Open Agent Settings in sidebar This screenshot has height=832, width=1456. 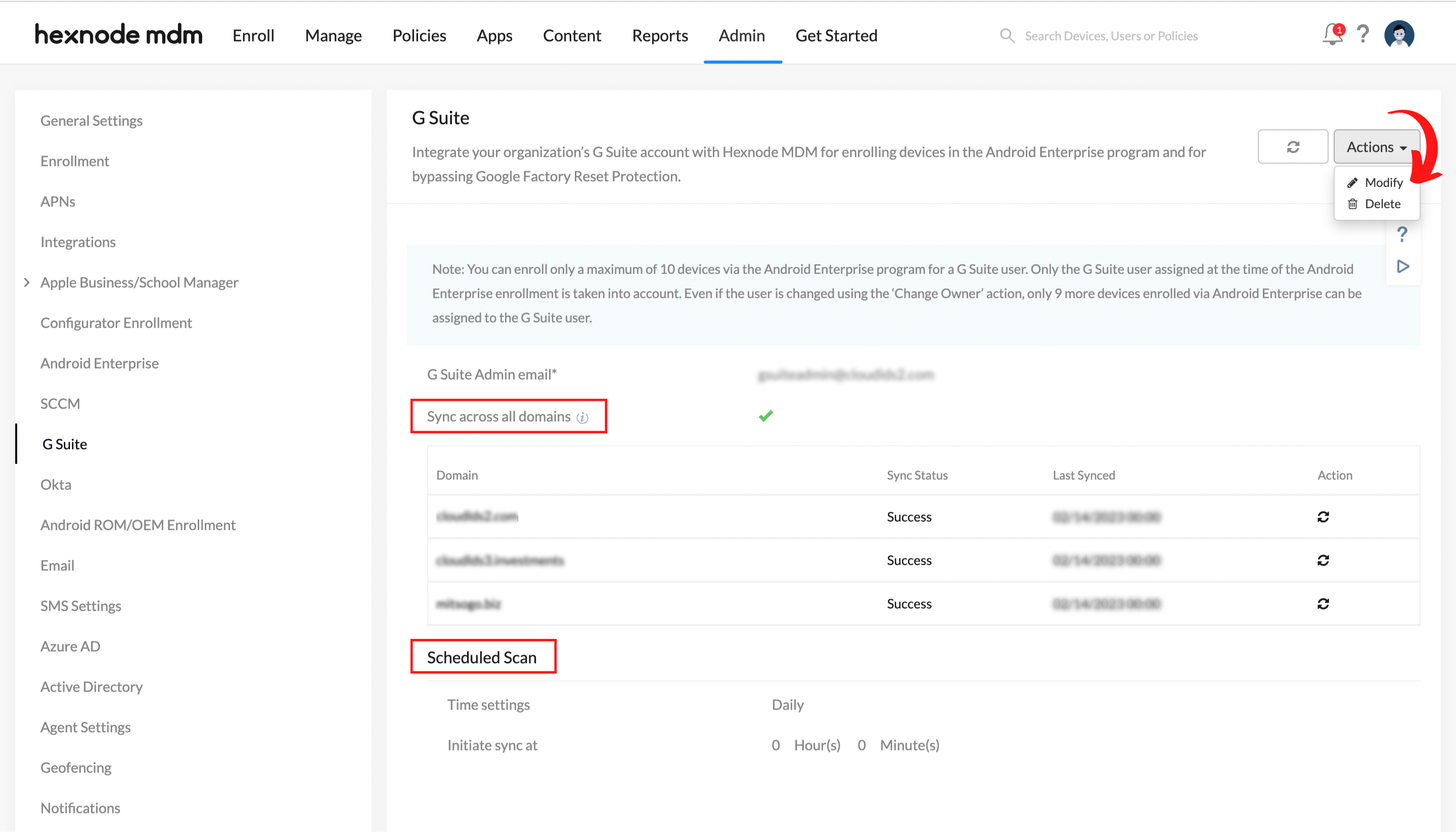click(86, 727)
